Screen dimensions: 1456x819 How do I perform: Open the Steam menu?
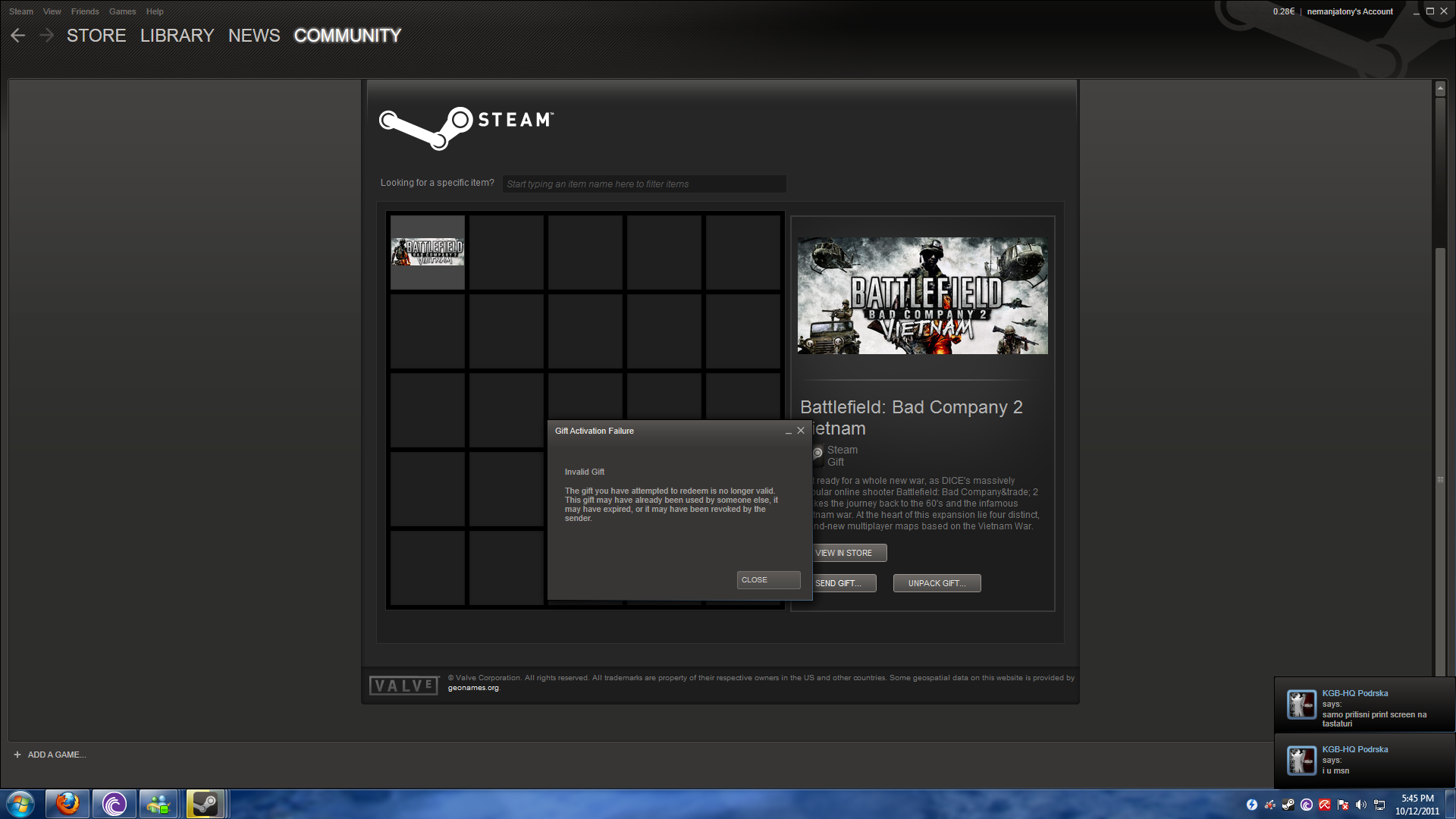(21, 11)
